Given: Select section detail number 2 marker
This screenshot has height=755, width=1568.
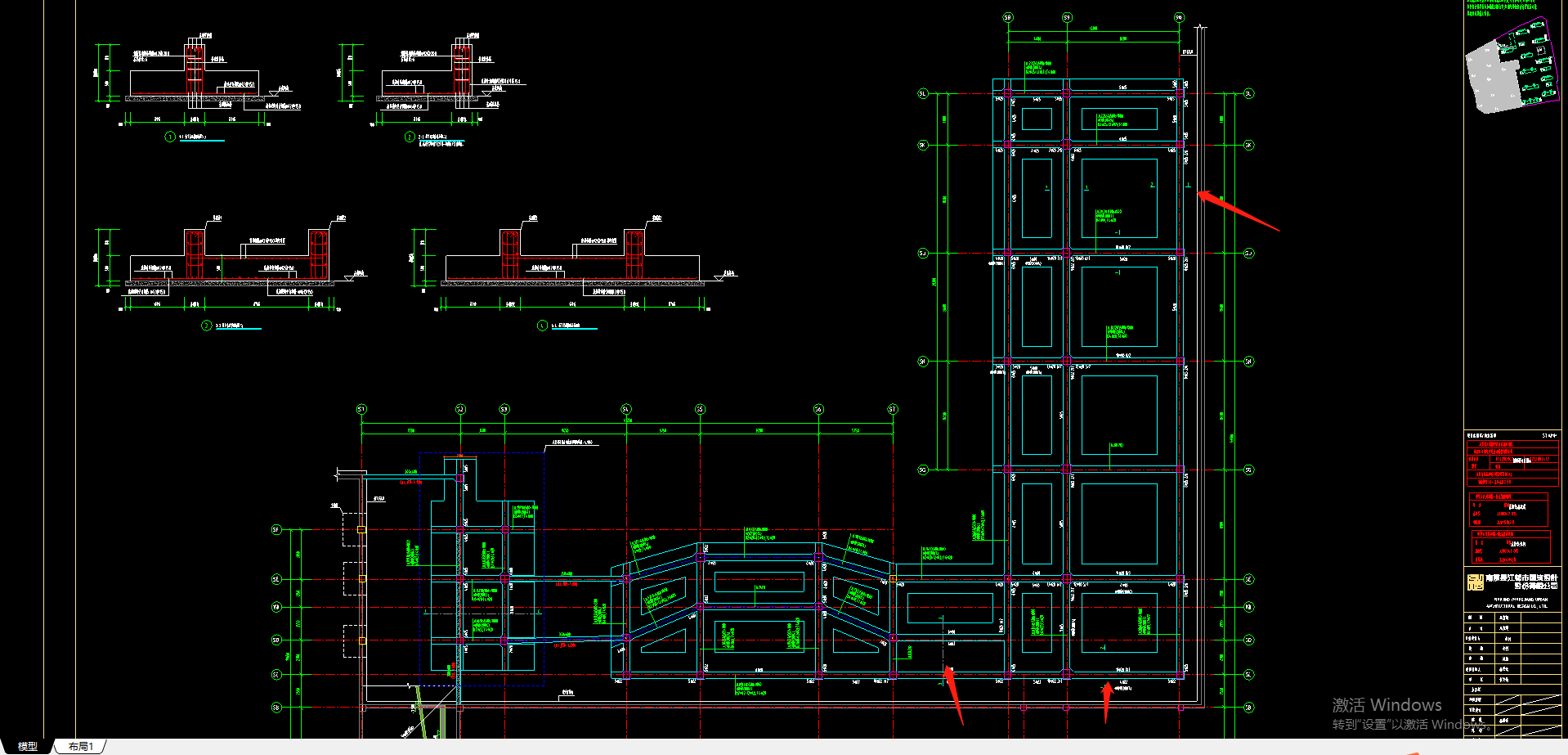Looking at the screenshot, I should click(410, 137).
